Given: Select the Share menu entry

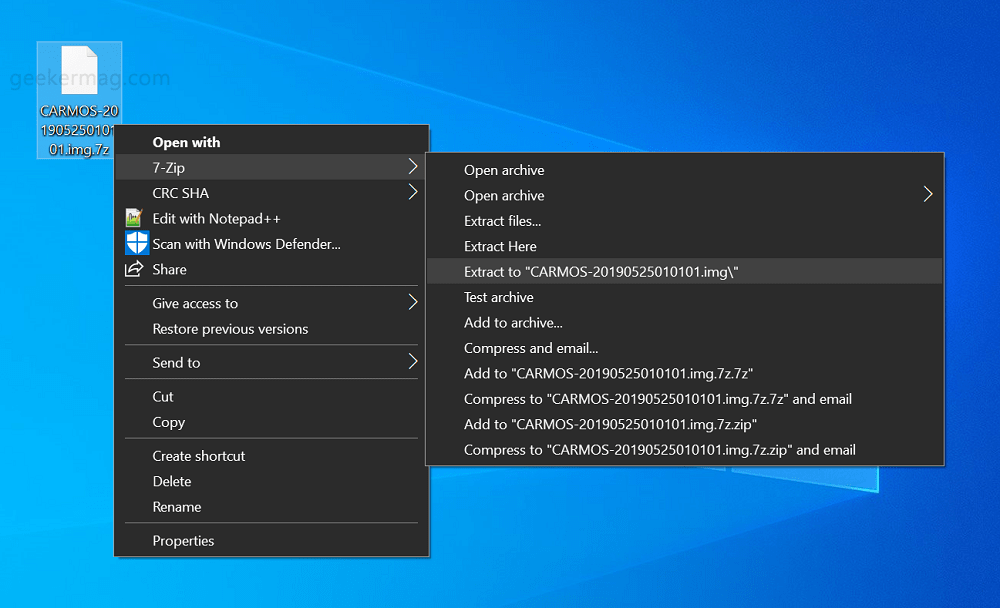Looking at the screenshot, I should [x=272, y=269].
